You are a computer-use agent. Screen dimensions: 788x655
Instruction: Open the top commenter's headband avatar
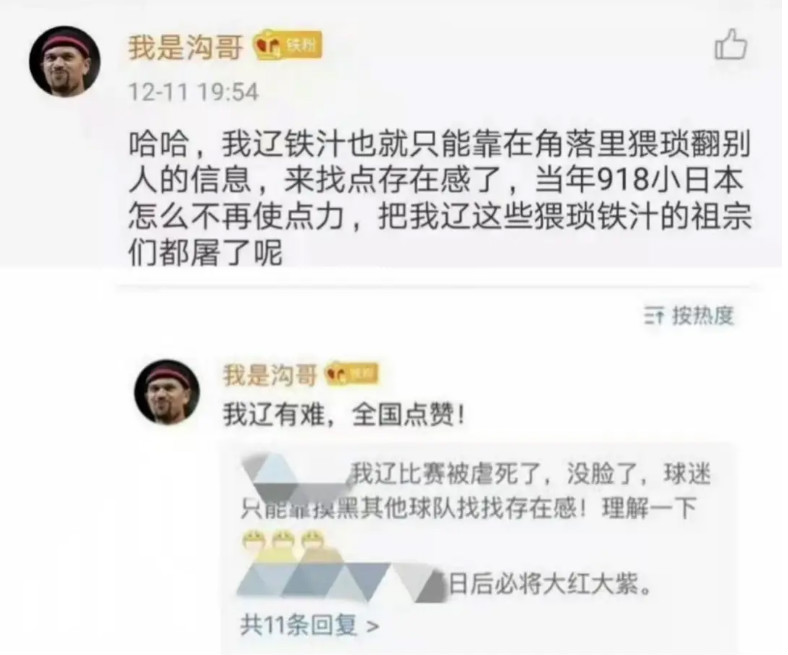[64, 61]
